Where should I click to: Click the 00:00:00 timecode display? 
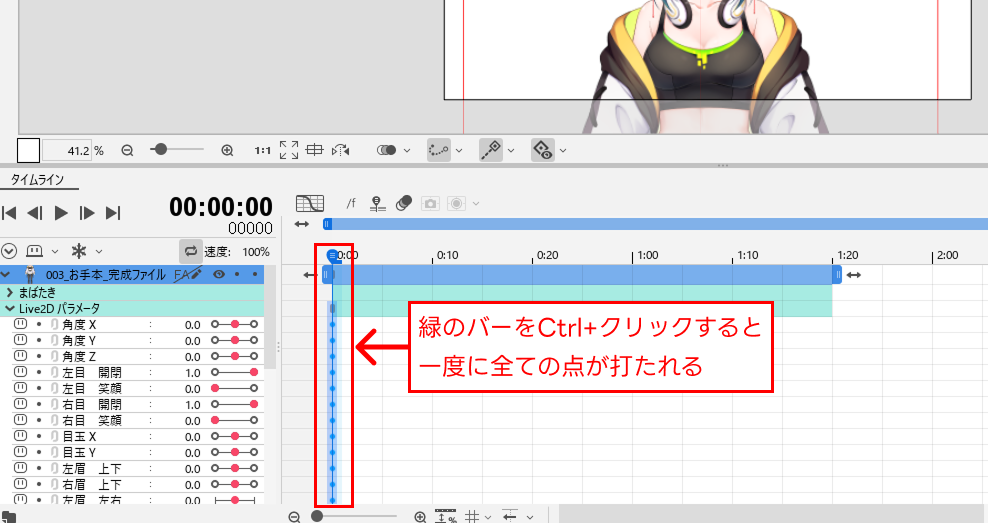click(221, 207)
